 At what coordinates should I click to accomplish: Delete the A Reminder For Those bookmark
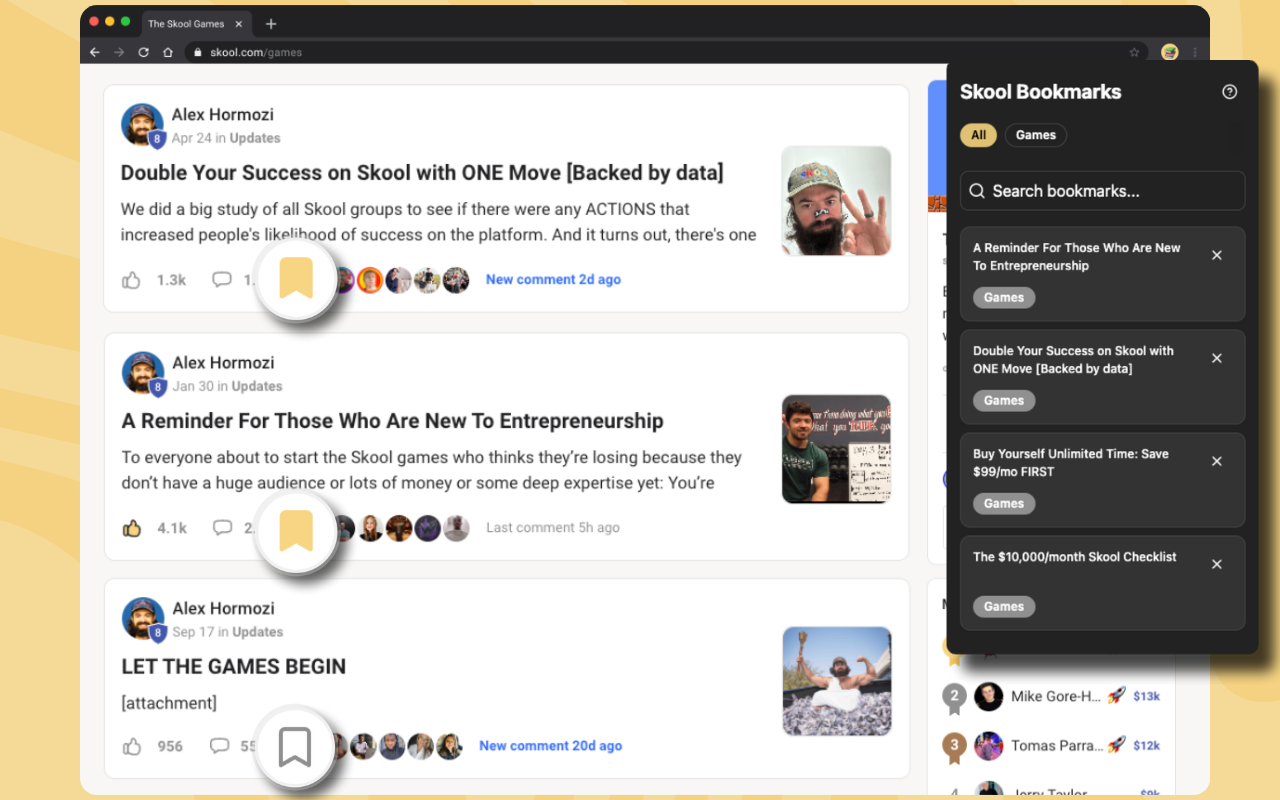click(x=1217, y=255)
